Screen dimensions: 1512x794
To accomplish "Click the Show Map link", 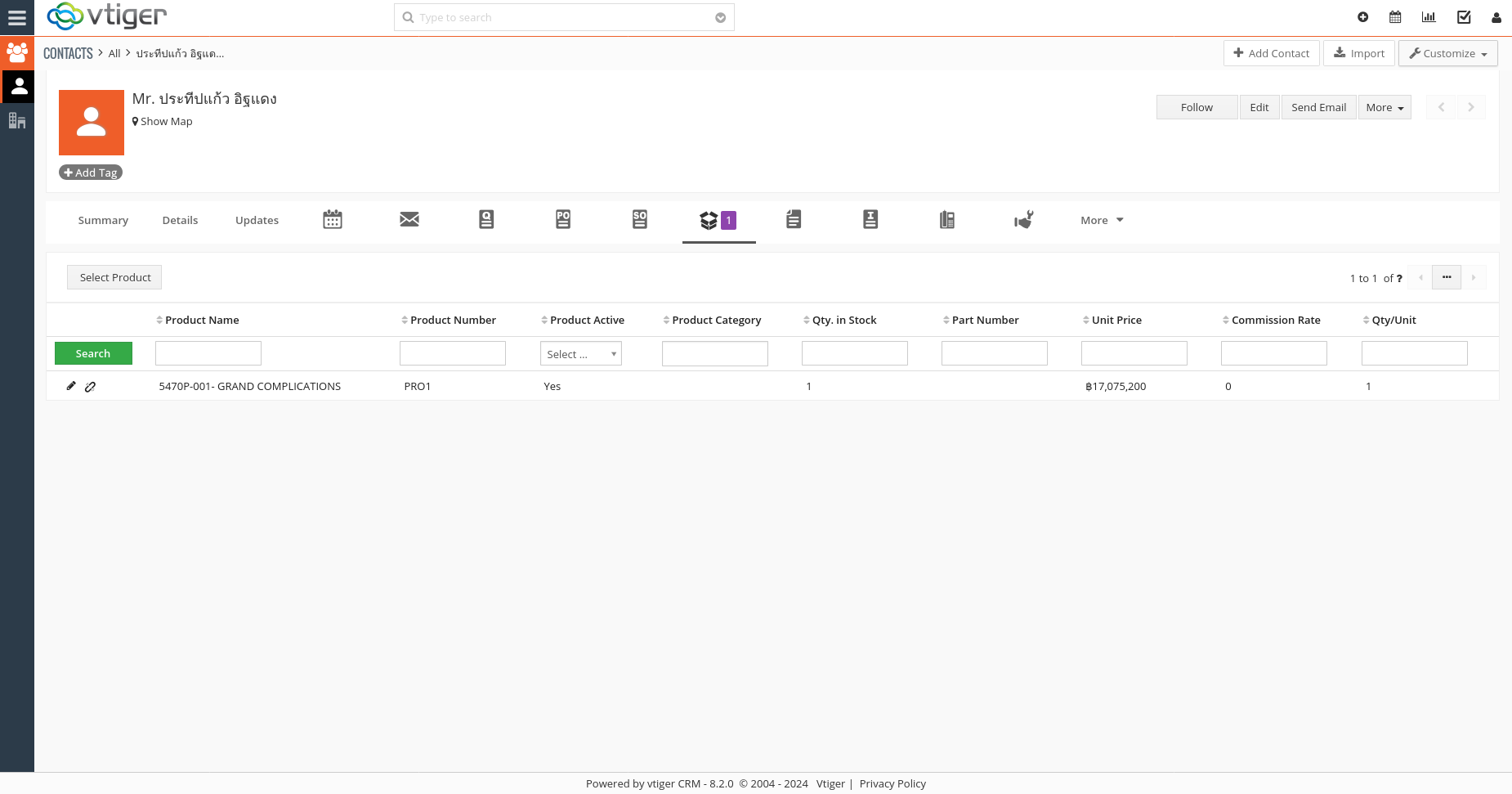I will click(163, 121).
